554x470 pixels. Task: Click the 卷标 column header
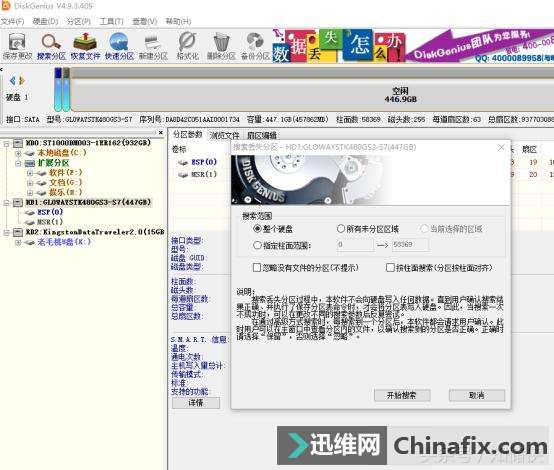pos(179,149)
